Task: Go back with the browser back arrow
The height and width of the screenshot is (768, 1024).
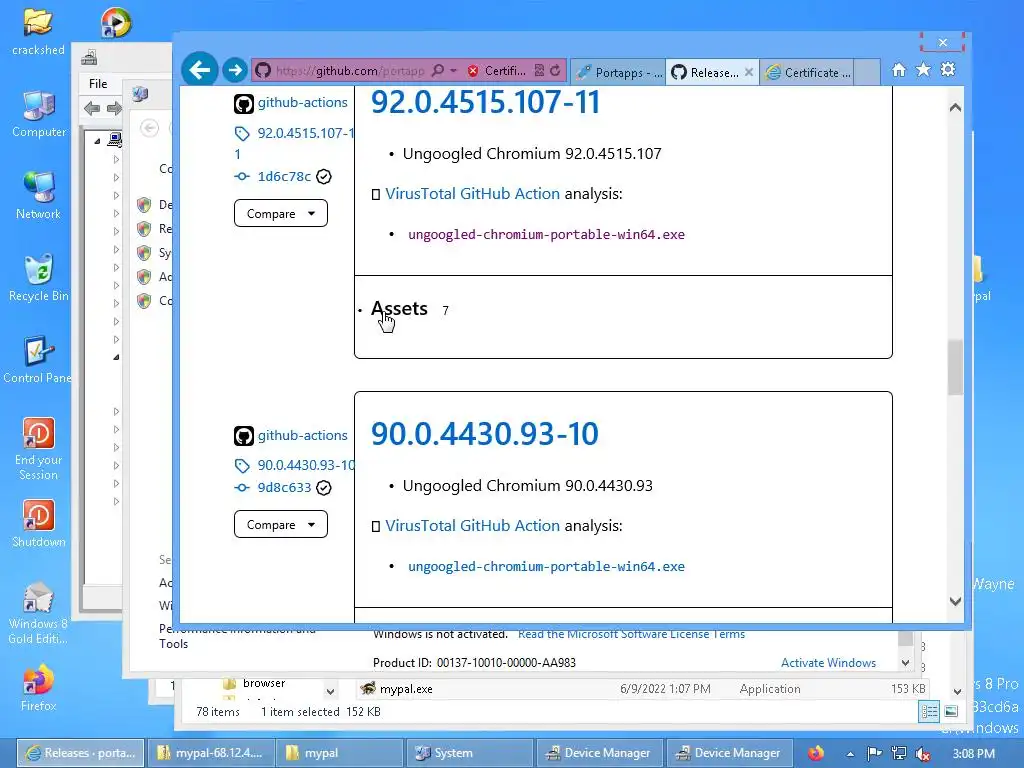Action: point(199,69)
